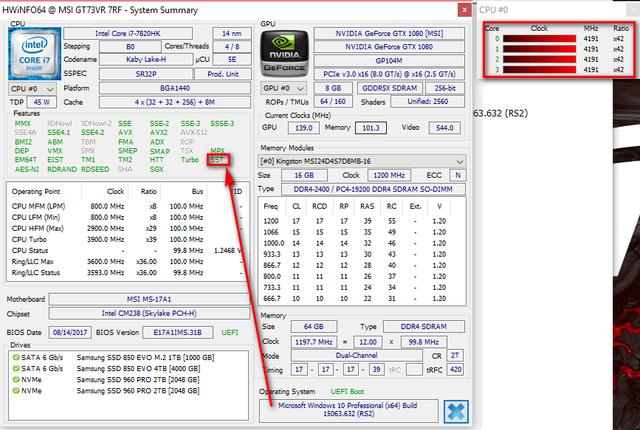640x430 pixels.
Task: Click last NVMe drive green check icon
Action: [x=16, y=390]
